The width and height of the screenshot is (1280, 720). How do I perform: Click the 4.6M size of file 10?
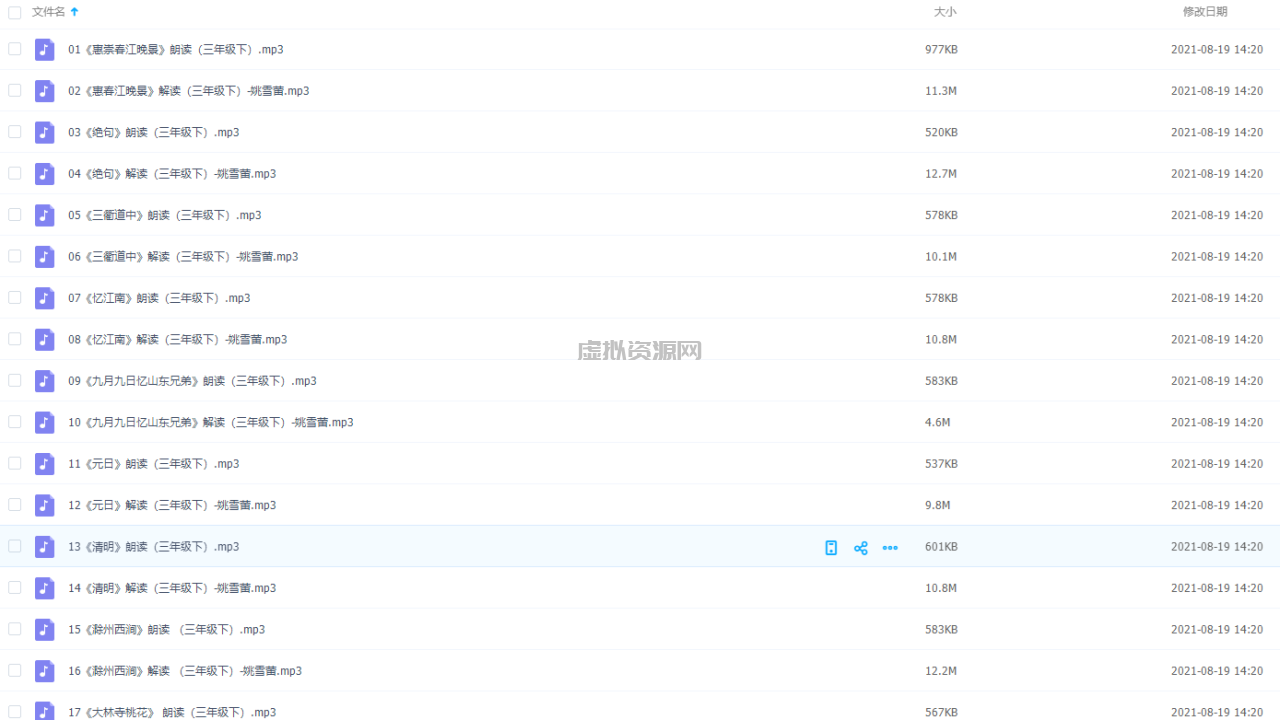point(937,423)
